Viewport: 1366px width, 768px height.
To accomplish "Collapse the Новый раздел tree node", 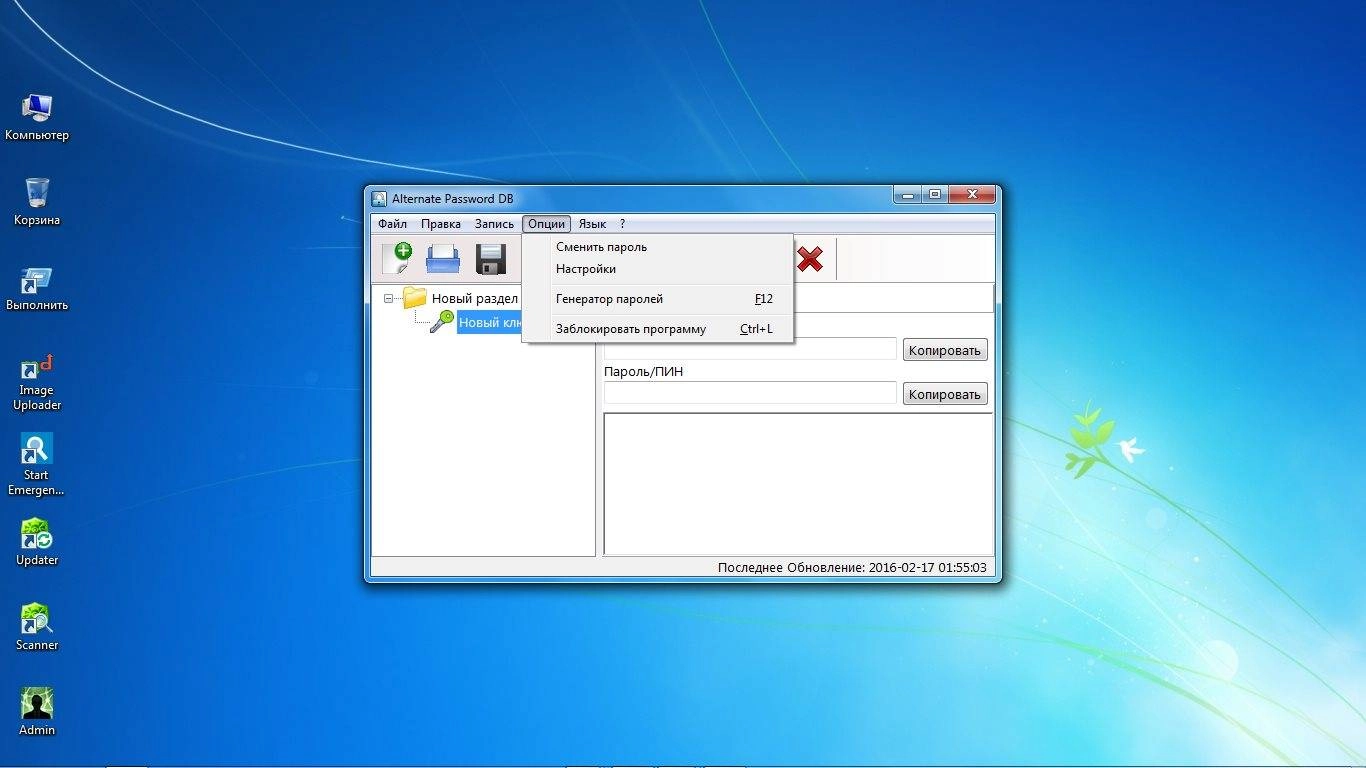I will click(389, 298).
